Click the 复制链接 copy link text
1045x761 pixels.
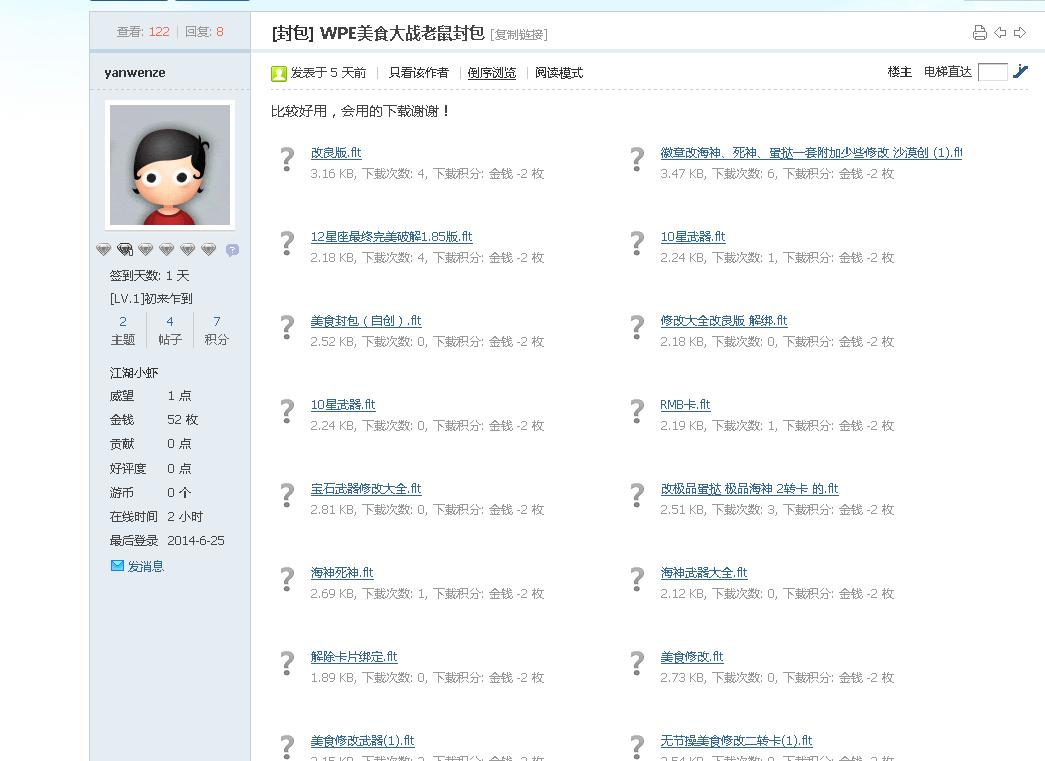coord(519,35)
